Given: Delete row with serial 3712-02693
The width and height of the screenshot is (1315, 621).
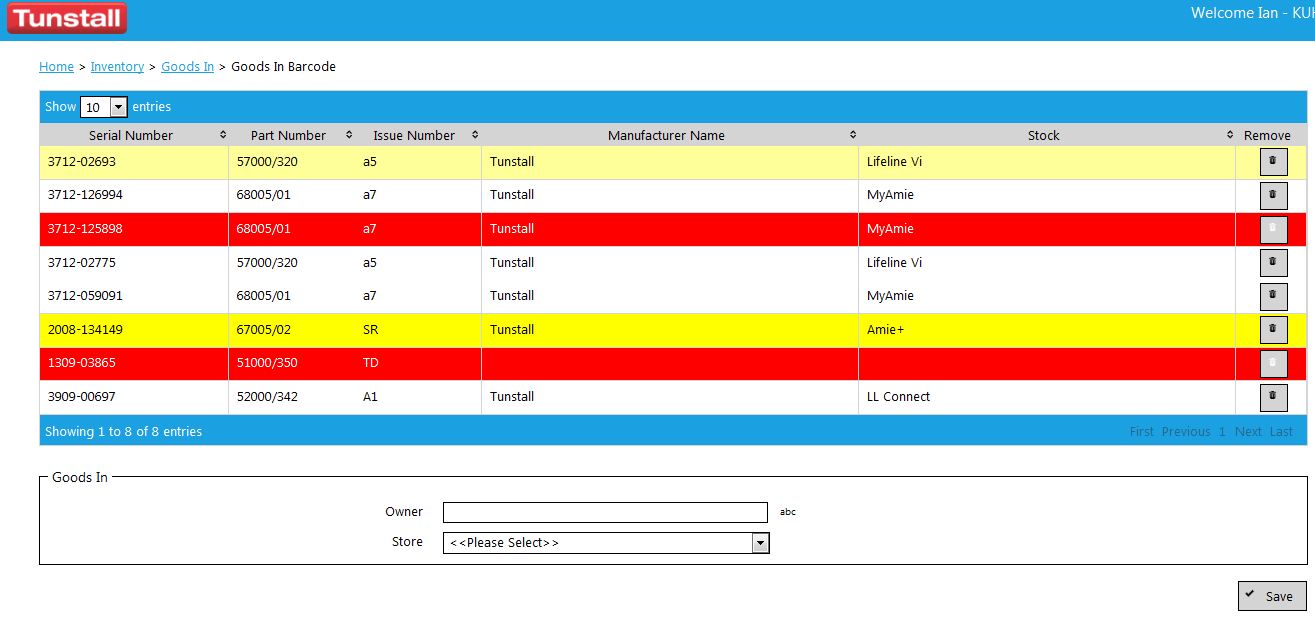Looking at the screenshot, I should point(1272,162).
